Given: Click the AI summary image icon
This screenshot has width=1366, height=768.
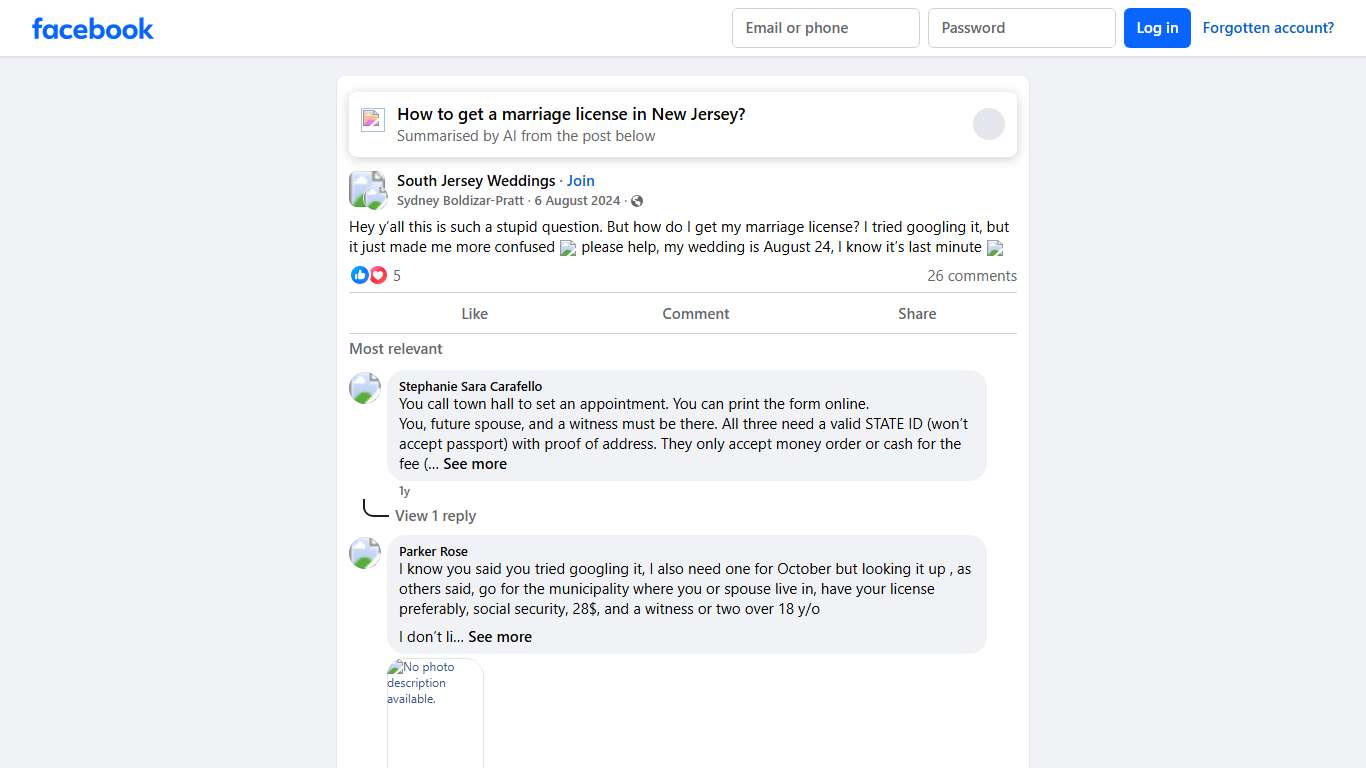Looking at the screenshot, I should pyautogui.click(x=373, y=120).
